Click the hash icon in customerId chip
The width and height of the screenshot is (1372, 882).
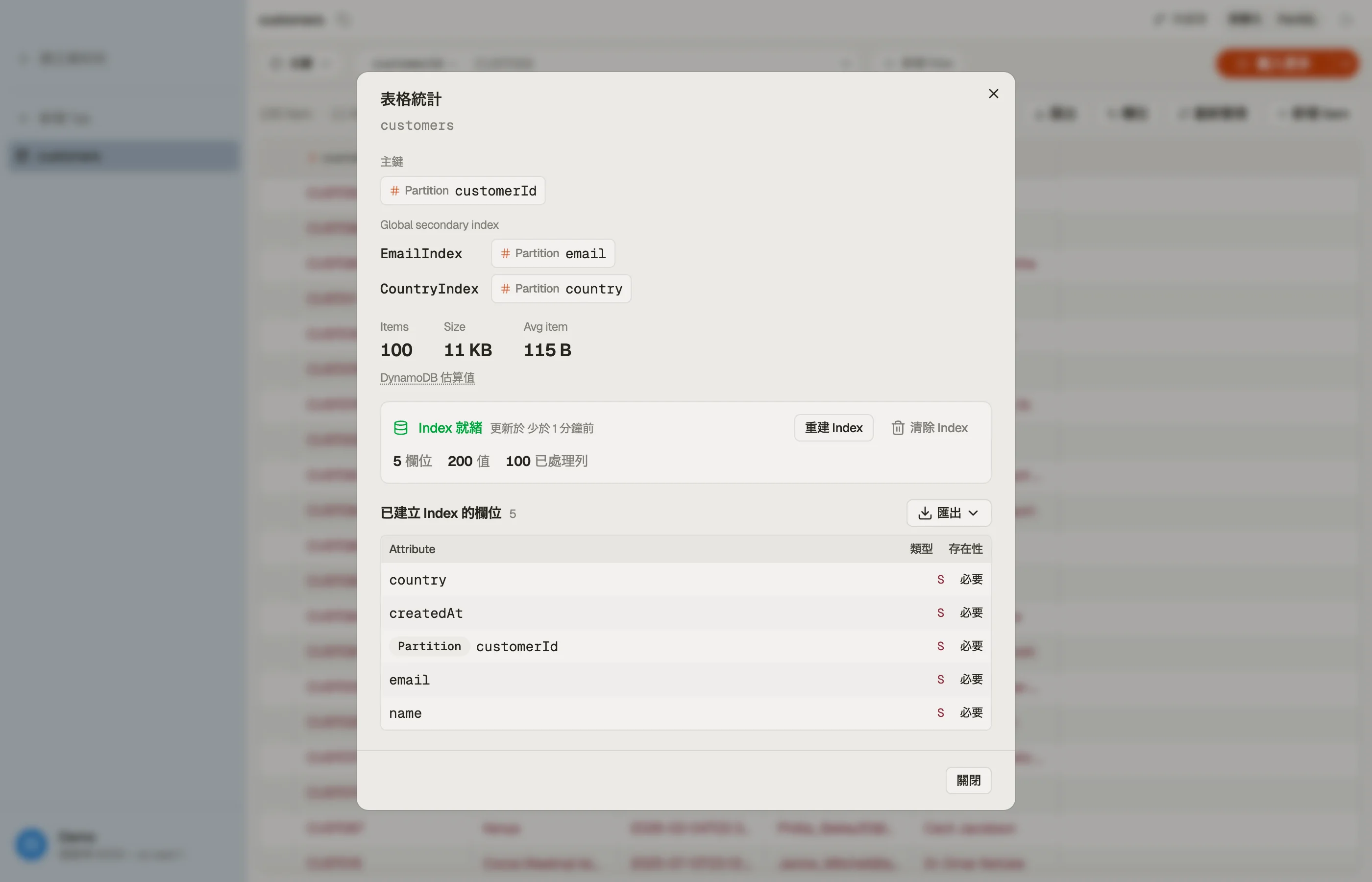tap(394, 191)
